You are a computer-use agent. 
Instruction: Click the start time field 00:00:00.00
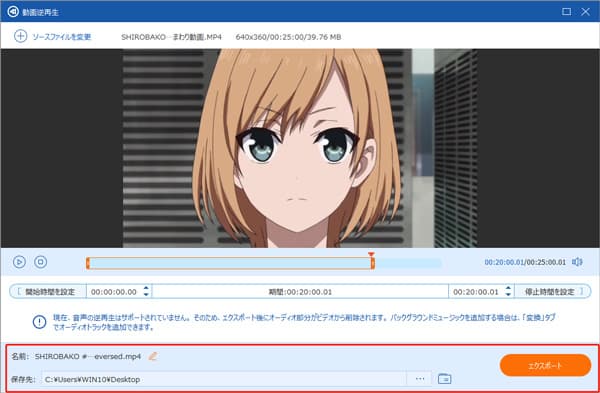tap(114, 292)
